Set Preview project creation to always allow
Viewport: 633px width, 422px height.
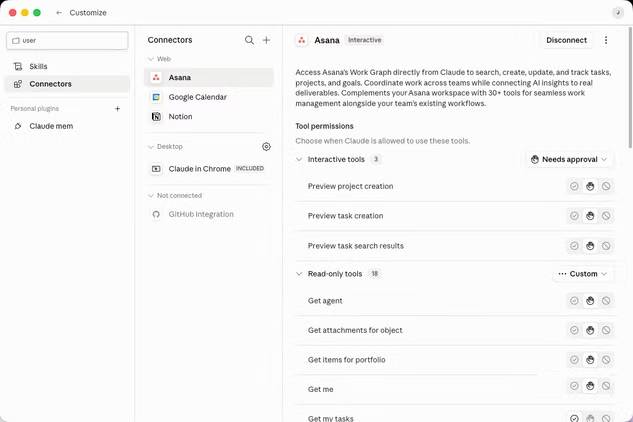pos(574,186)
